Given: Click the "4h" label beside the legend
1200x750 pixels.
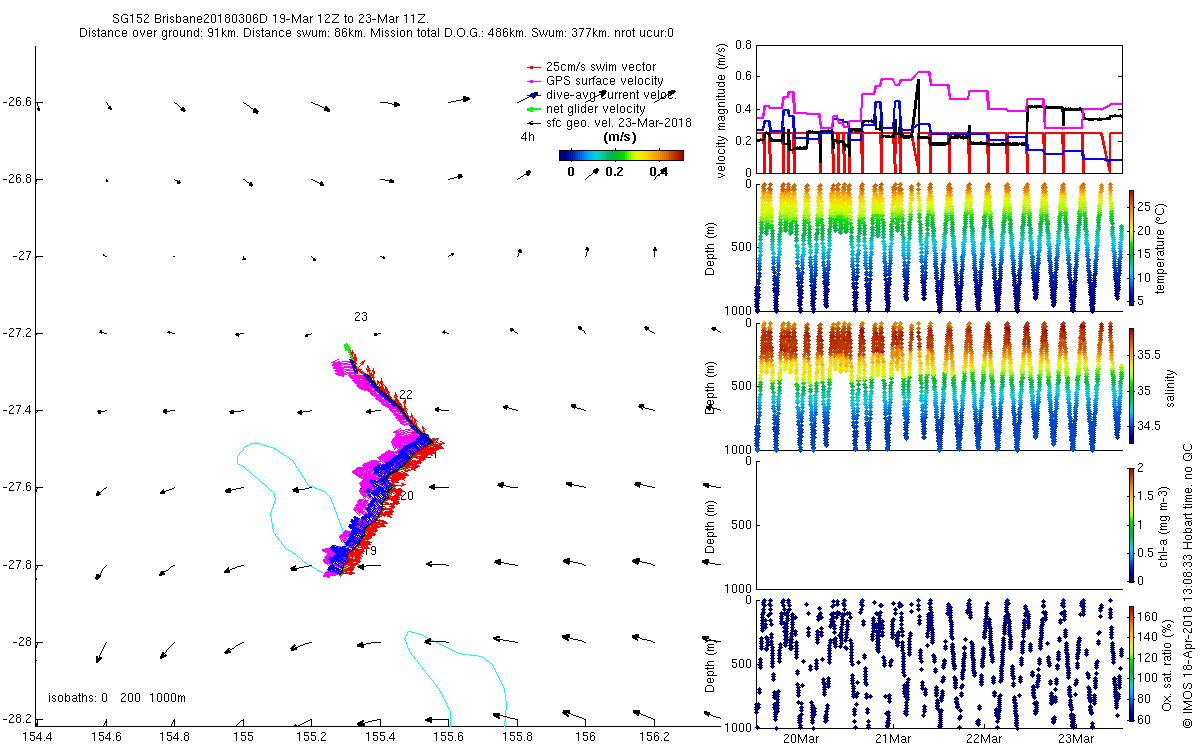Looking at the screenshot, I should tap(527, 137).
